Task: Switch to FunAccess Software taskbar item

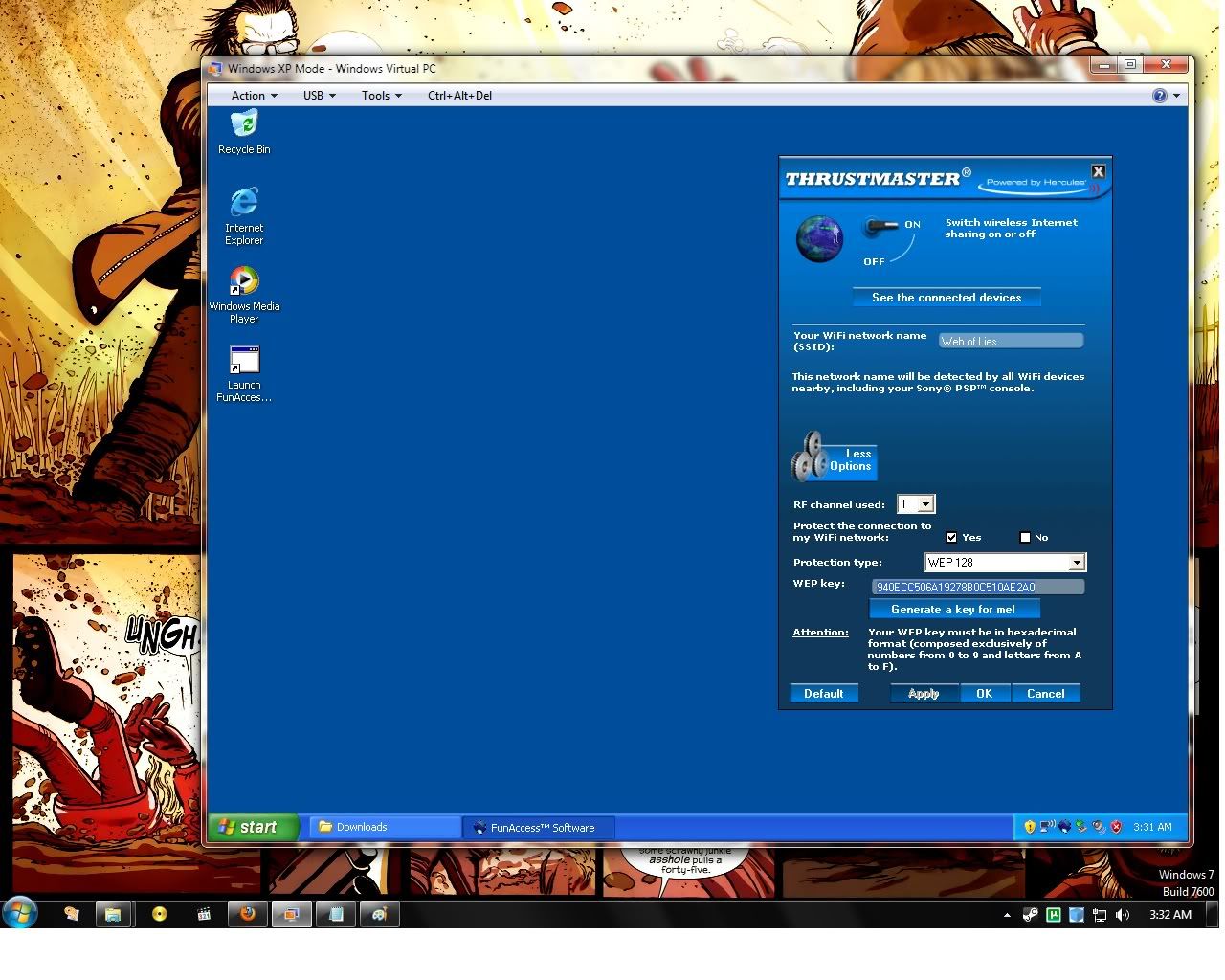Action: pos(539,827)
